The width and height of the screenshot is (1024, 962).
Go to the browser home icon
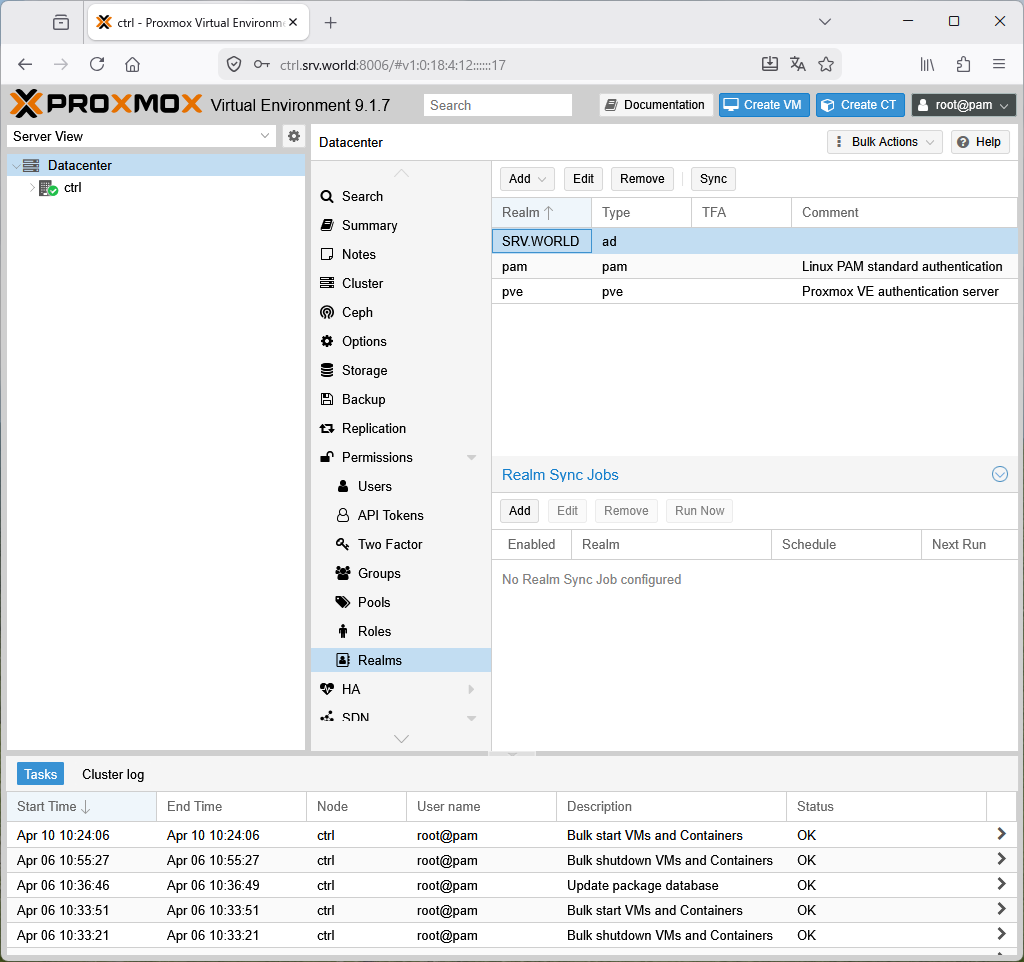point(133,64)
